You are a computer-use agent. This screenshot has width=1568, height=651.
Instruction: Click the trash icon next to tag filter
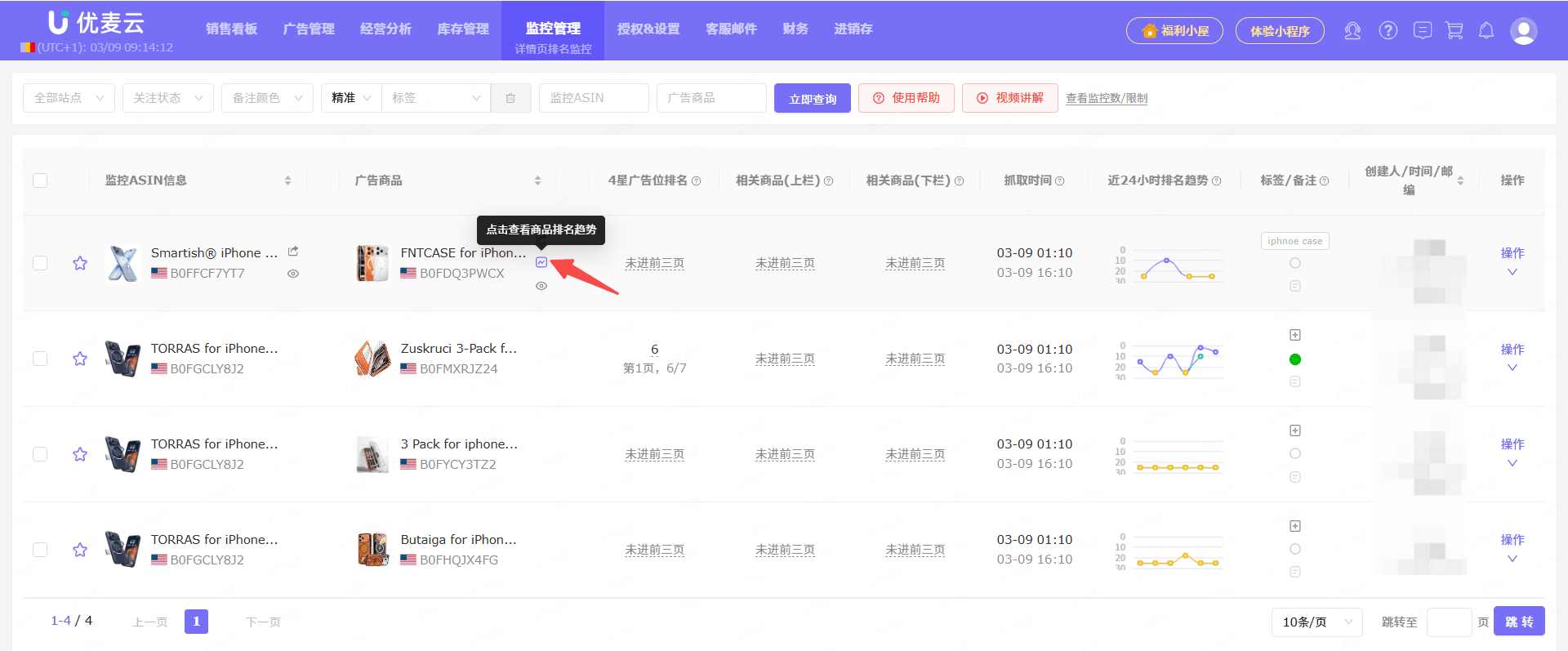click(510, 98)
